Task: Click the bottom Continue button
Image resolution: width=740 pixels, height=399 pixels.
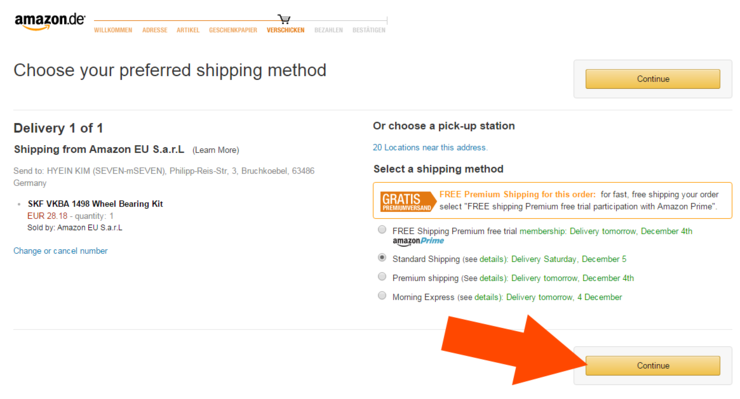Action: (653, 365)
